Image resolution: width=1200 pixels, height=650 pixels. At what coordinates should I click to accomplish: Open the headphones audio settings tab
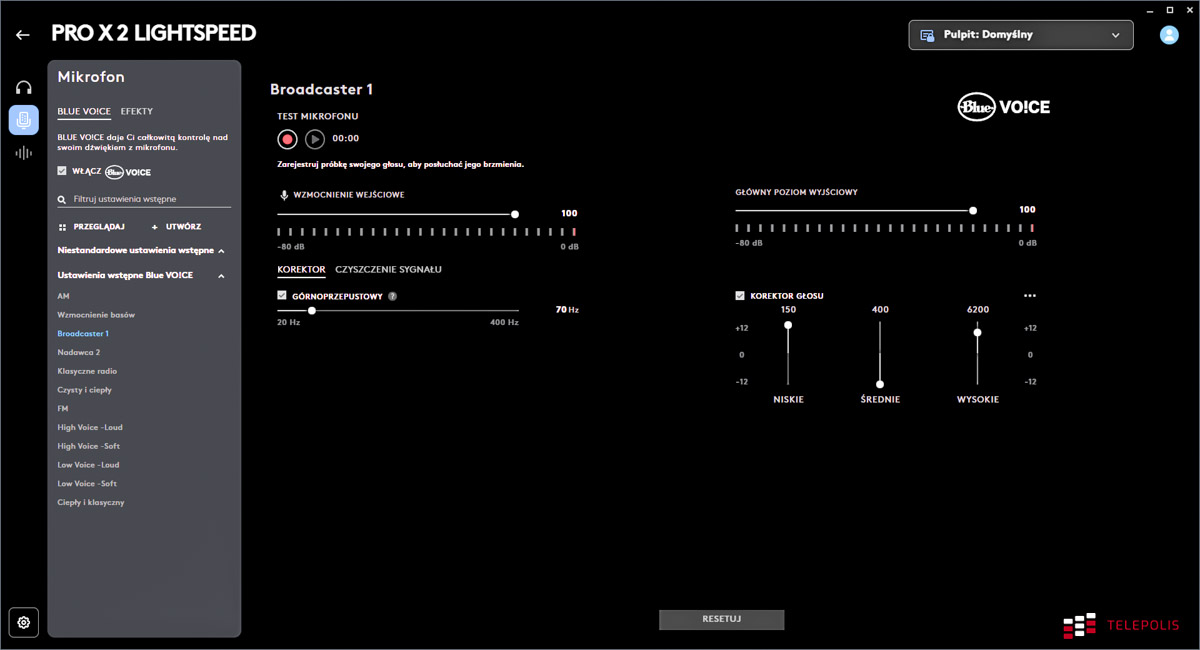24,87
